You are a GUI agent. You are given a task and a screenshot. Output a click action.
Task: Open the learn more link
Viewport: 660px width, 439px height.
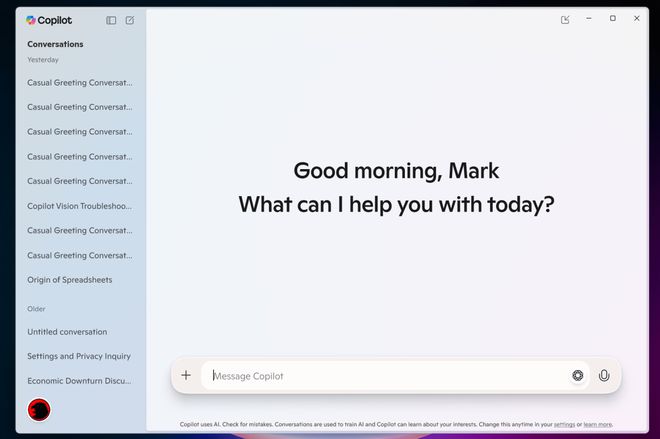click(x=597, y=424)
